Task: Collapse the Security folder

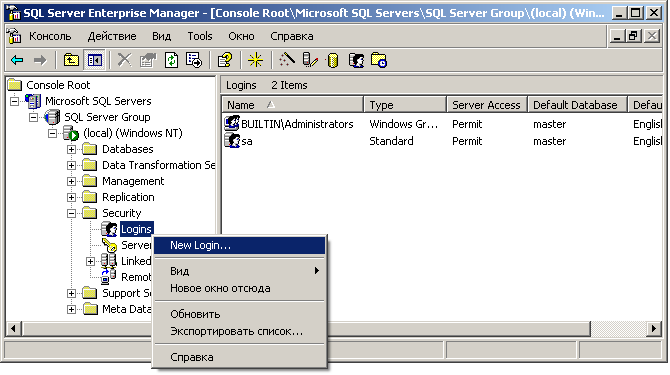Action: tap(71, 214)
